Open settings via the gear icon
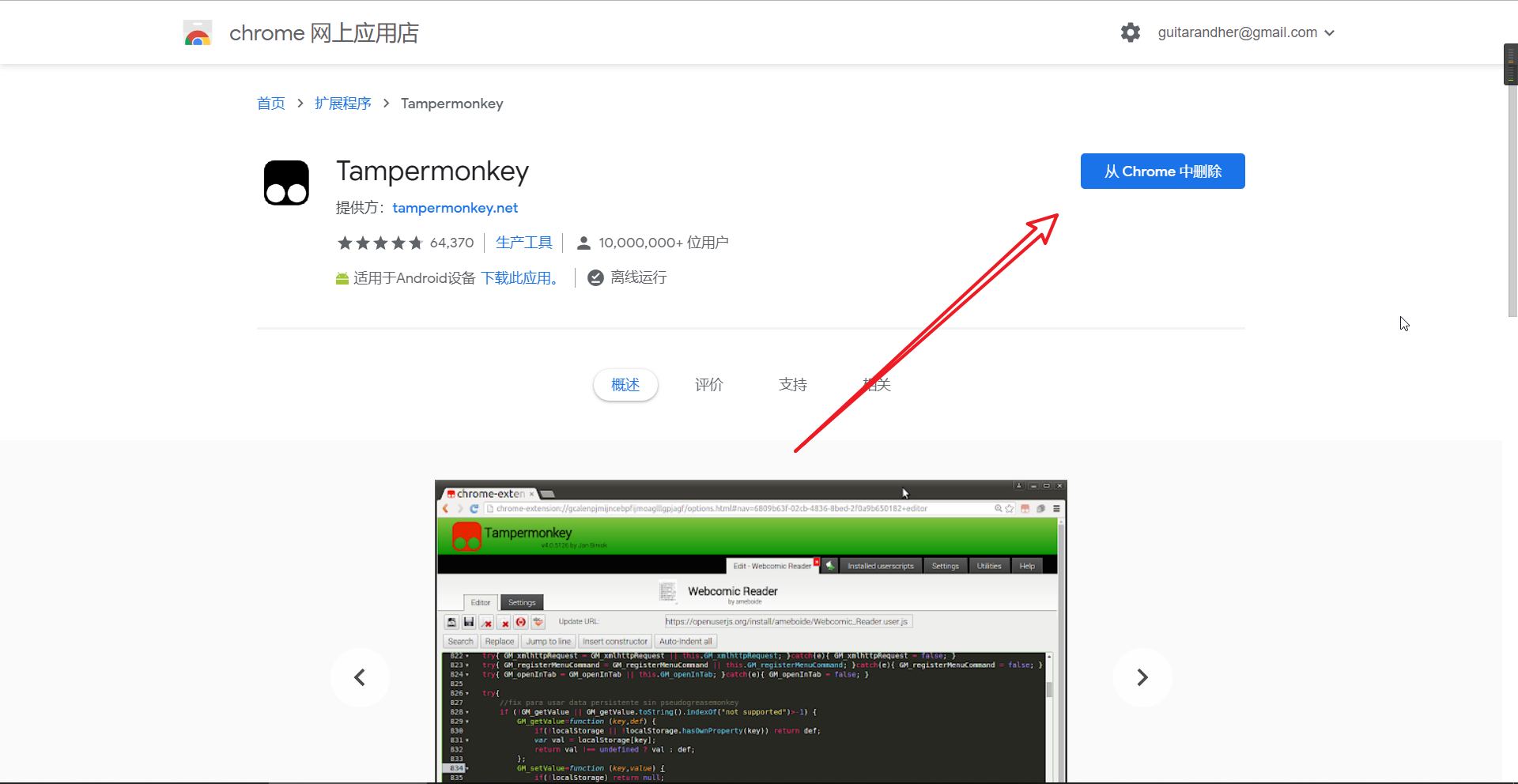This screenshot has width=1518, height=784. 1131,32
